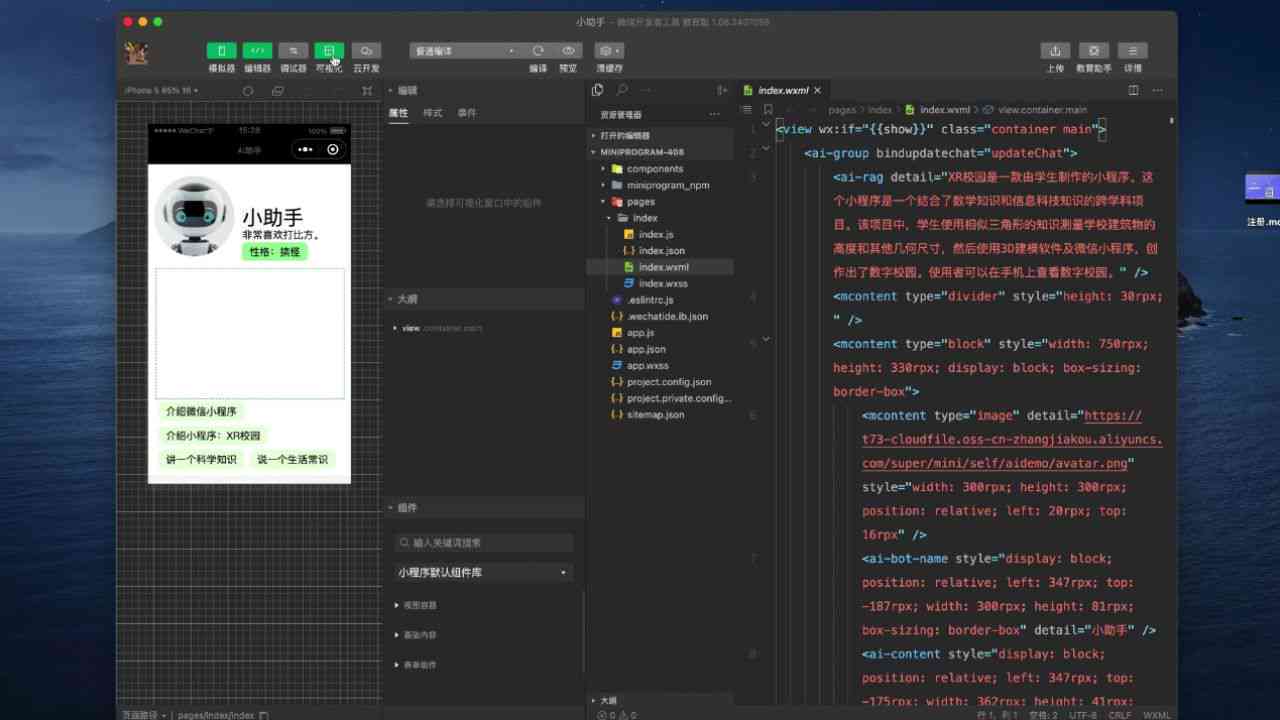Collapse the 大纲 section in visual panel

tap(484, 299)
